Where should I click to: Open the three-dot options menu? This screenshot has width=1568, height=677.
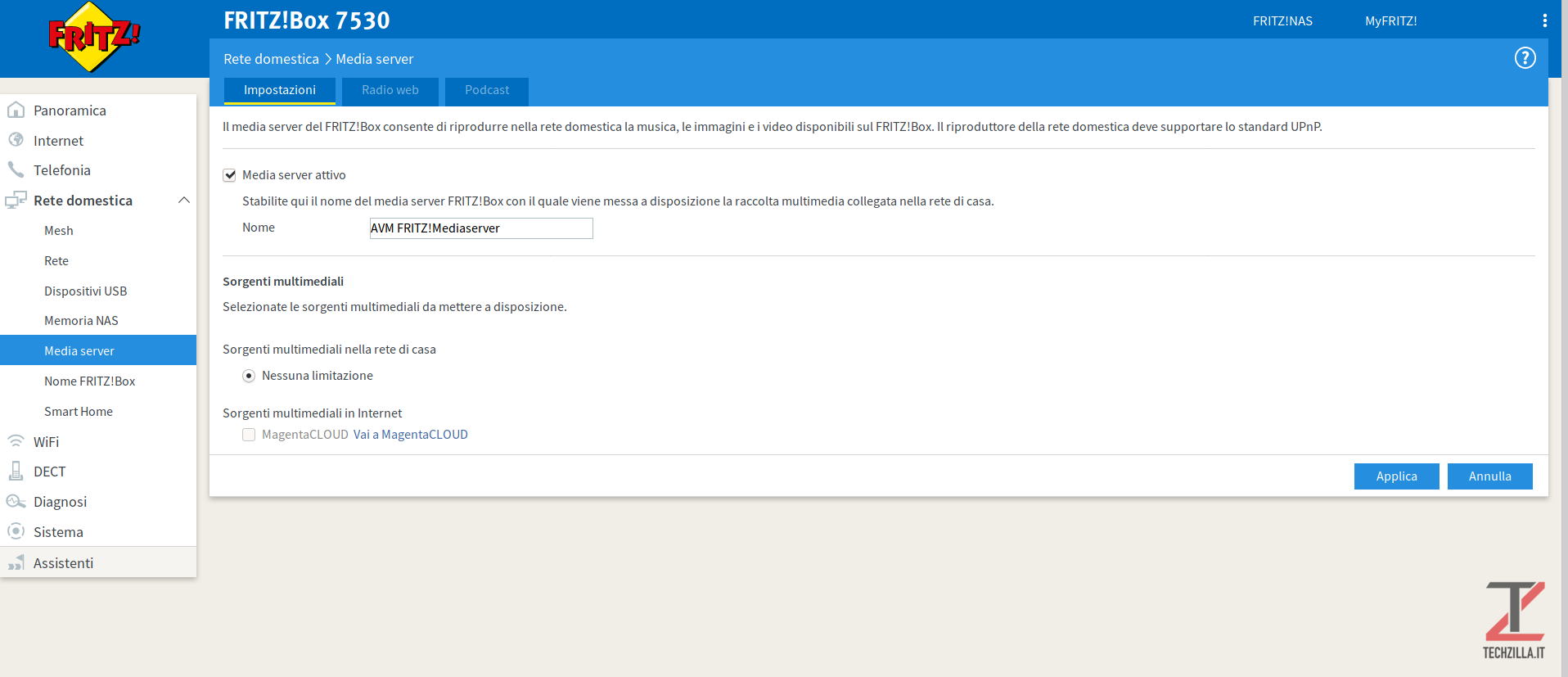[1544, 20]
